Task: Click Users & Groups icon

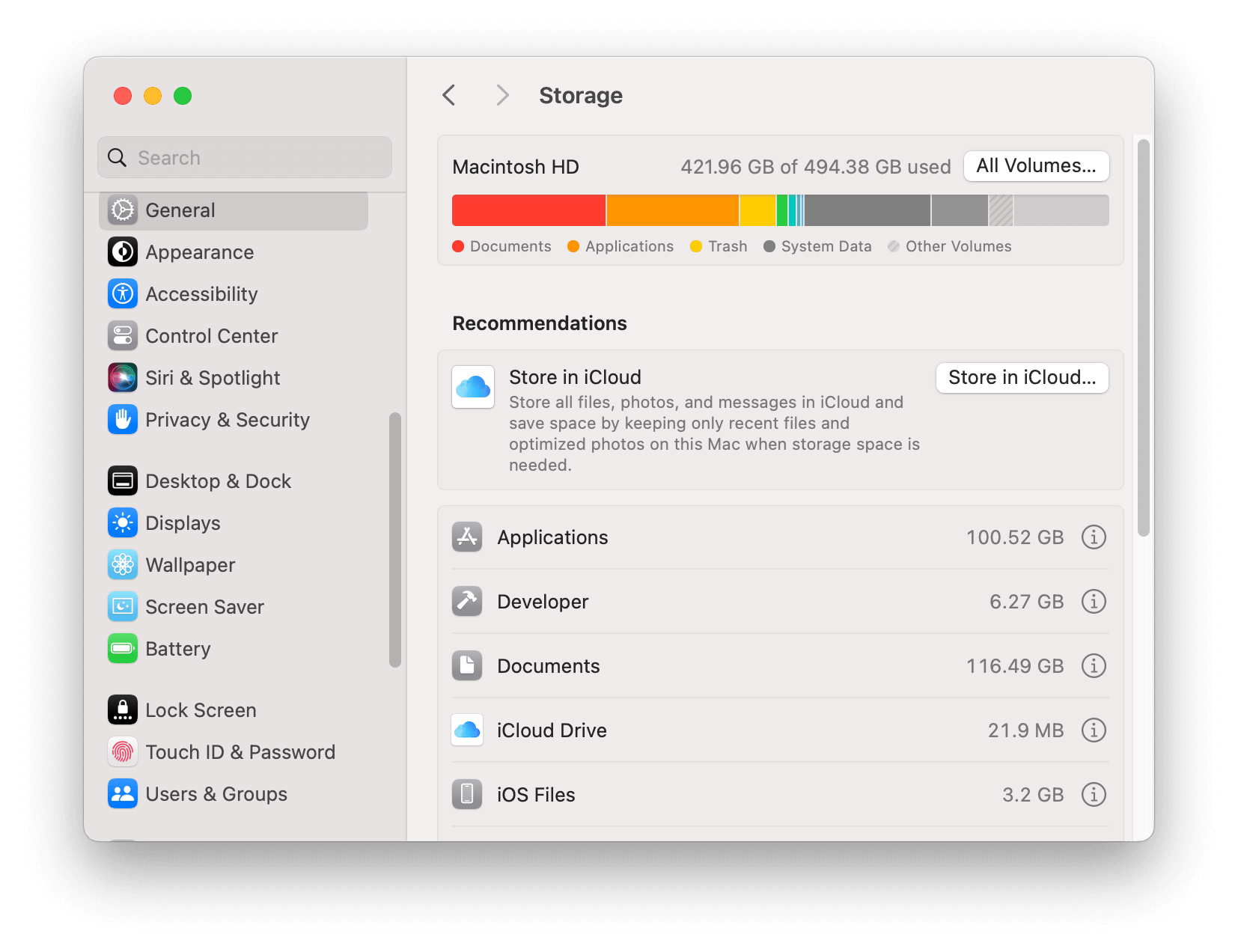Action: tap(123, 794)
